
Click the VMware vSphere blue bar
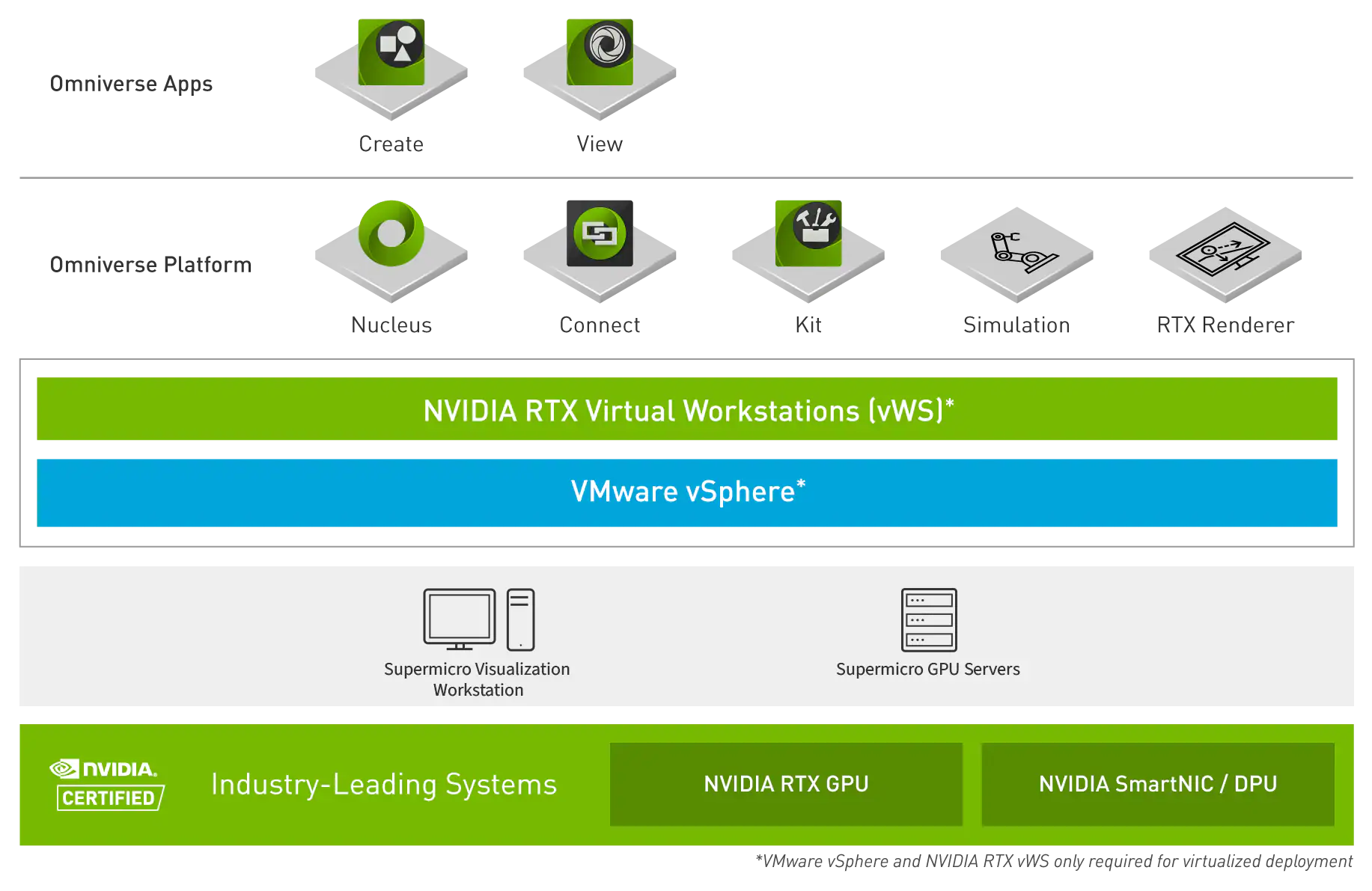[x=686, y=492]
